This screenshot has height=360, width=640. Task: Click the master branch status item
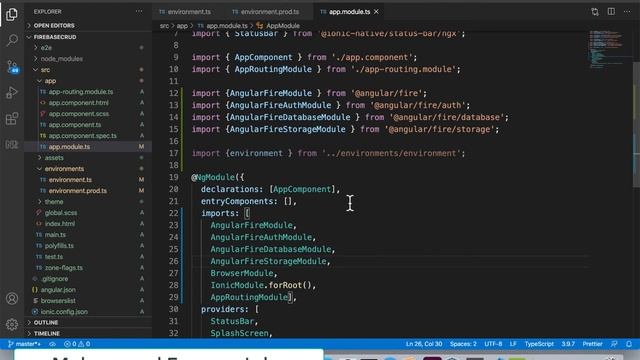click(x=24, y=344)
